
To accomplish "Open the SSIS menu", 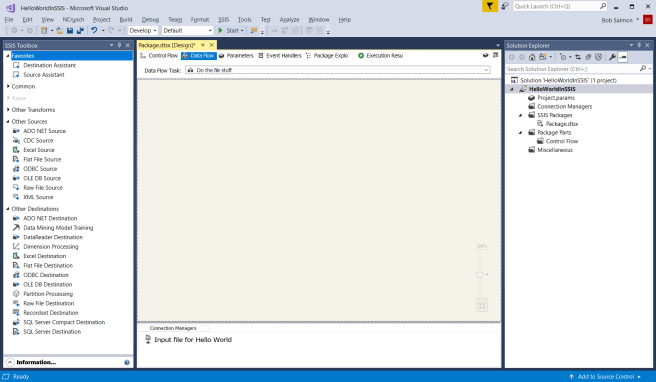I will click(223, 20).
